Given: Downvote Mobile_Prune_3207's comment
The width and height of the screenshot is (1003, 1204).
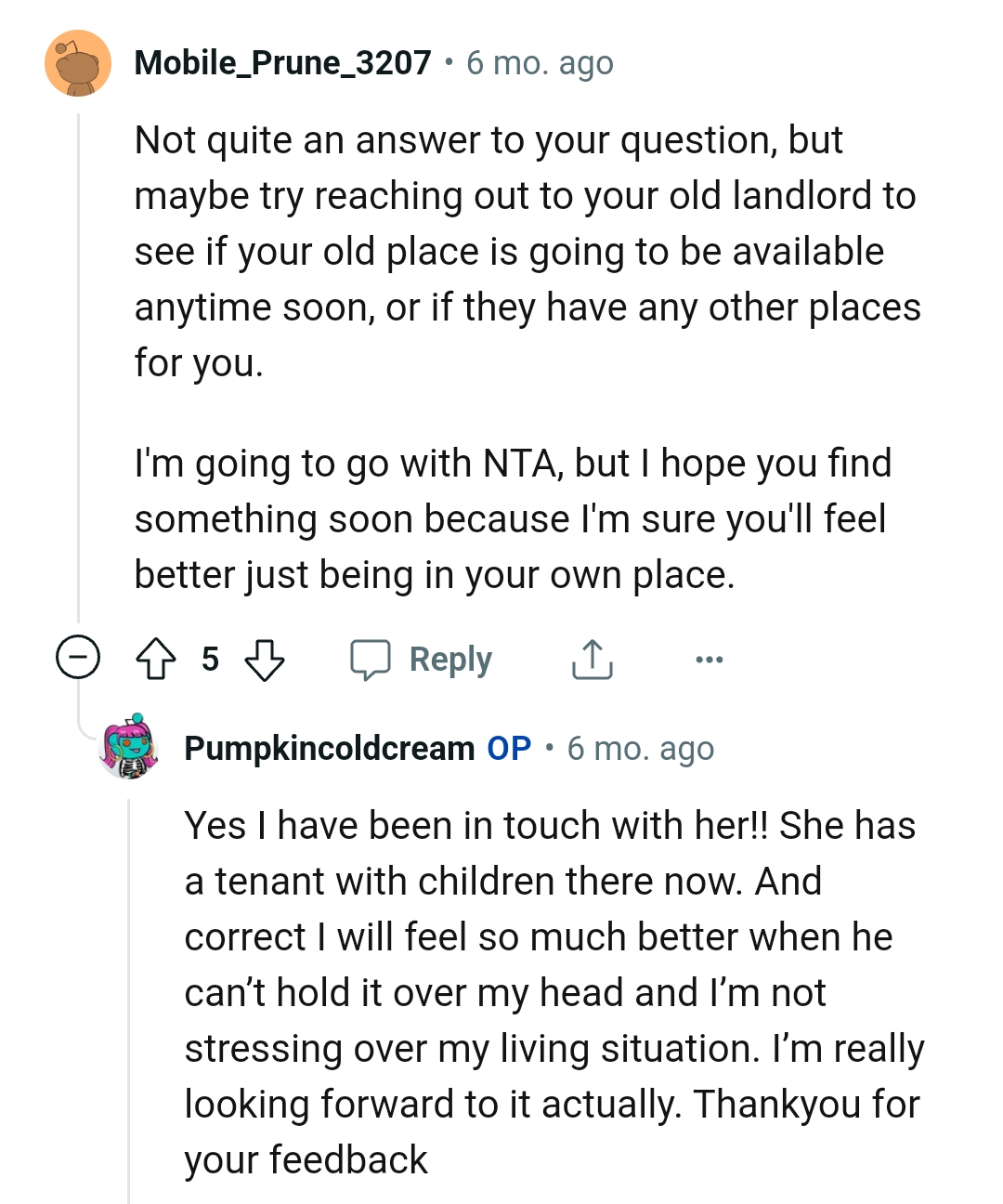Looking at the screenshot, I should pyautogui.click(x=265, y=661).
